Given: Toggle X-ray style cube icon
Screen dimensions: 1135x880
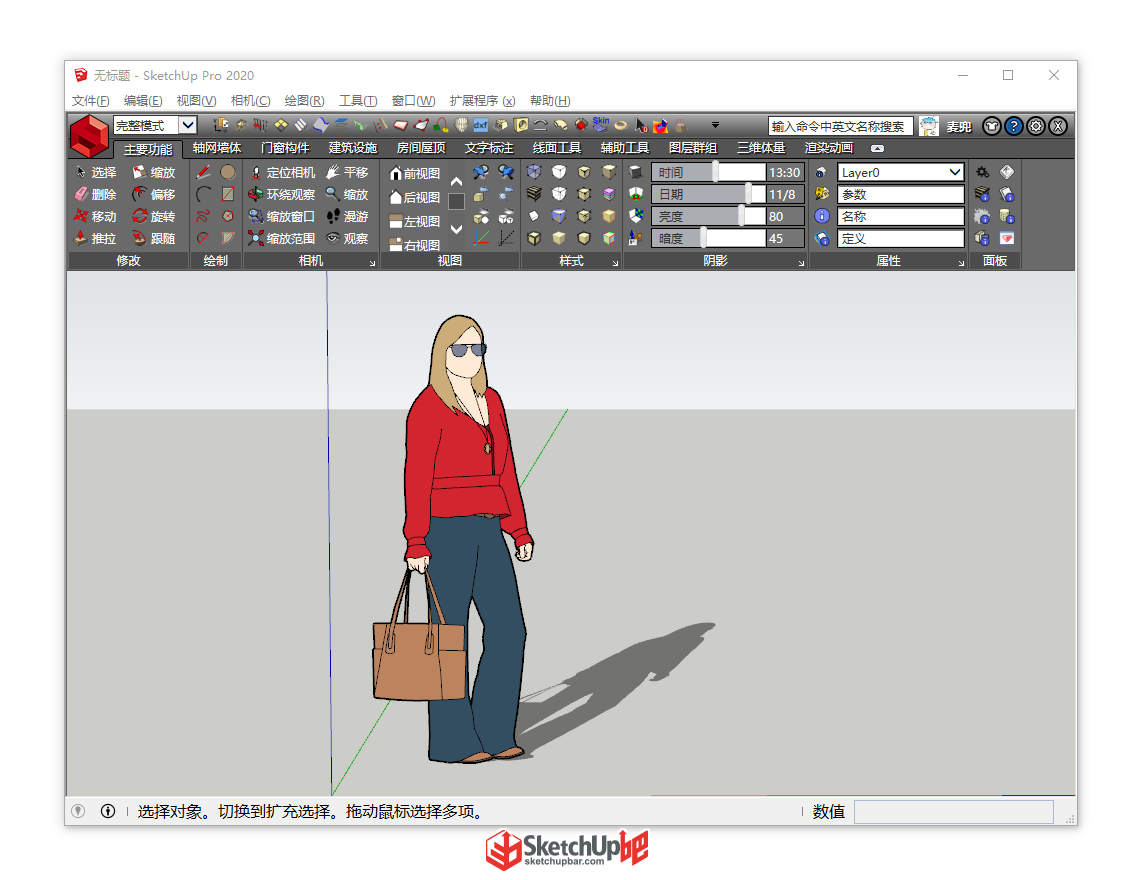Looking at the screenshot, I should point(533,172).
